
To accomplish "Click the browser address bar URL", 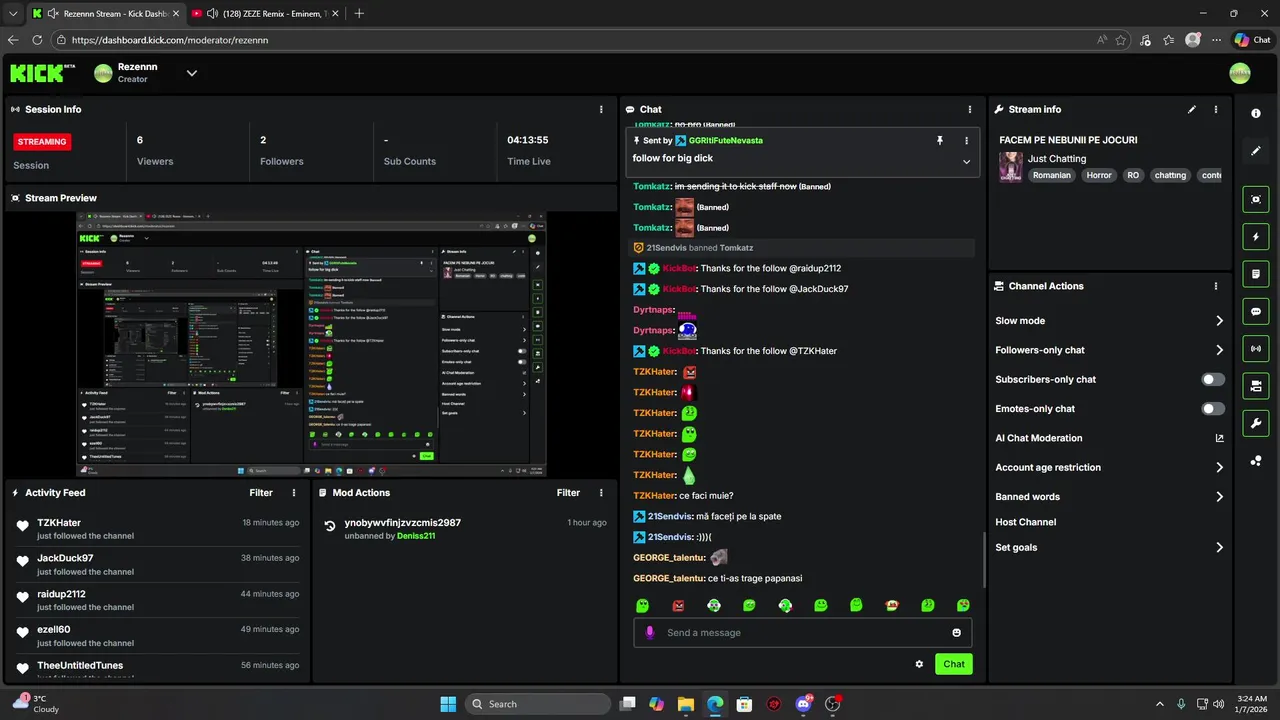I will [170, 40].
